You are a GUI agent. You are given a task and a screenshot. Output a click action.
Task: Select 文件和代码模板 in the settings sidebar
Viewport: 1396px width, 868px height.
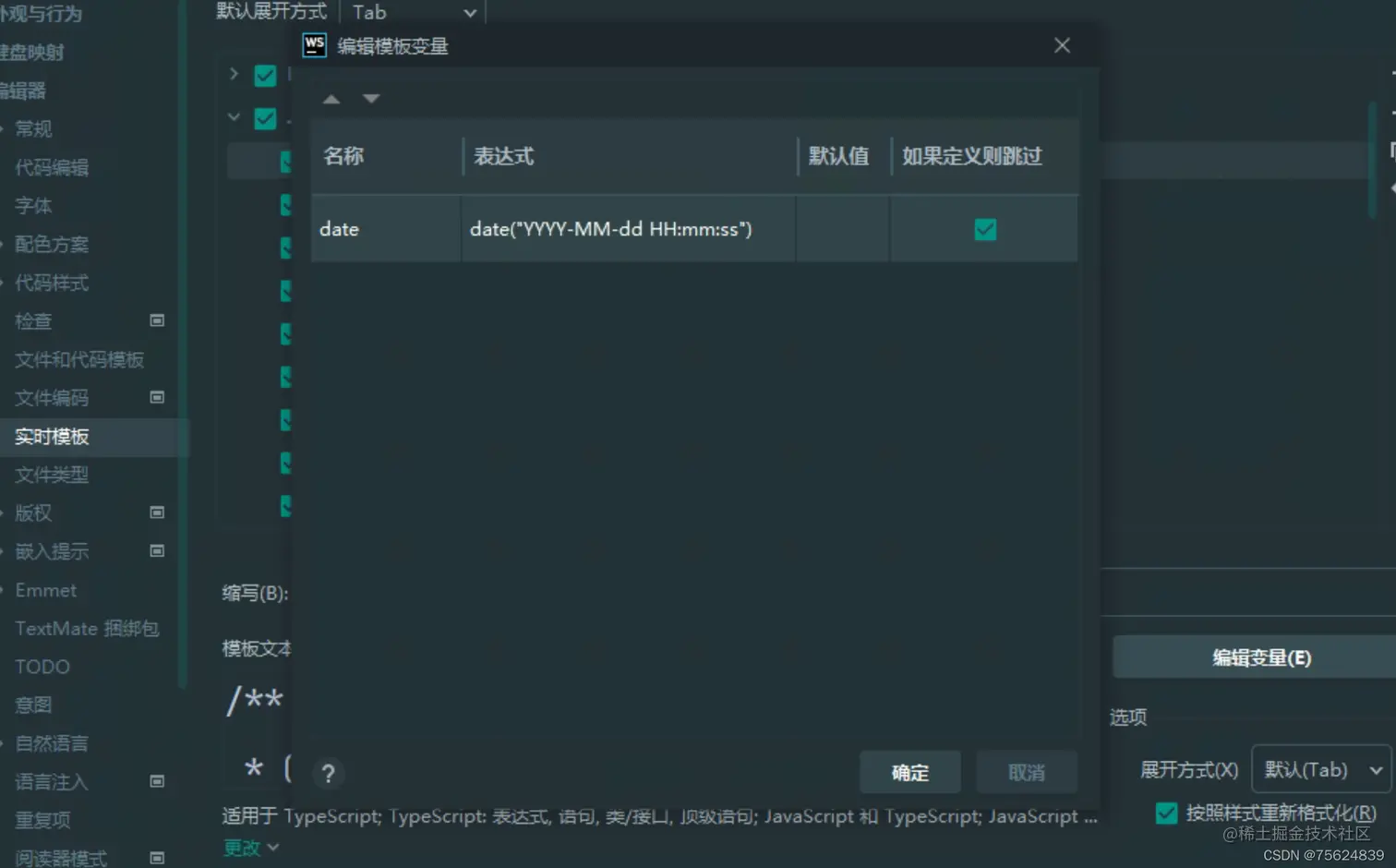pos(79,359)
